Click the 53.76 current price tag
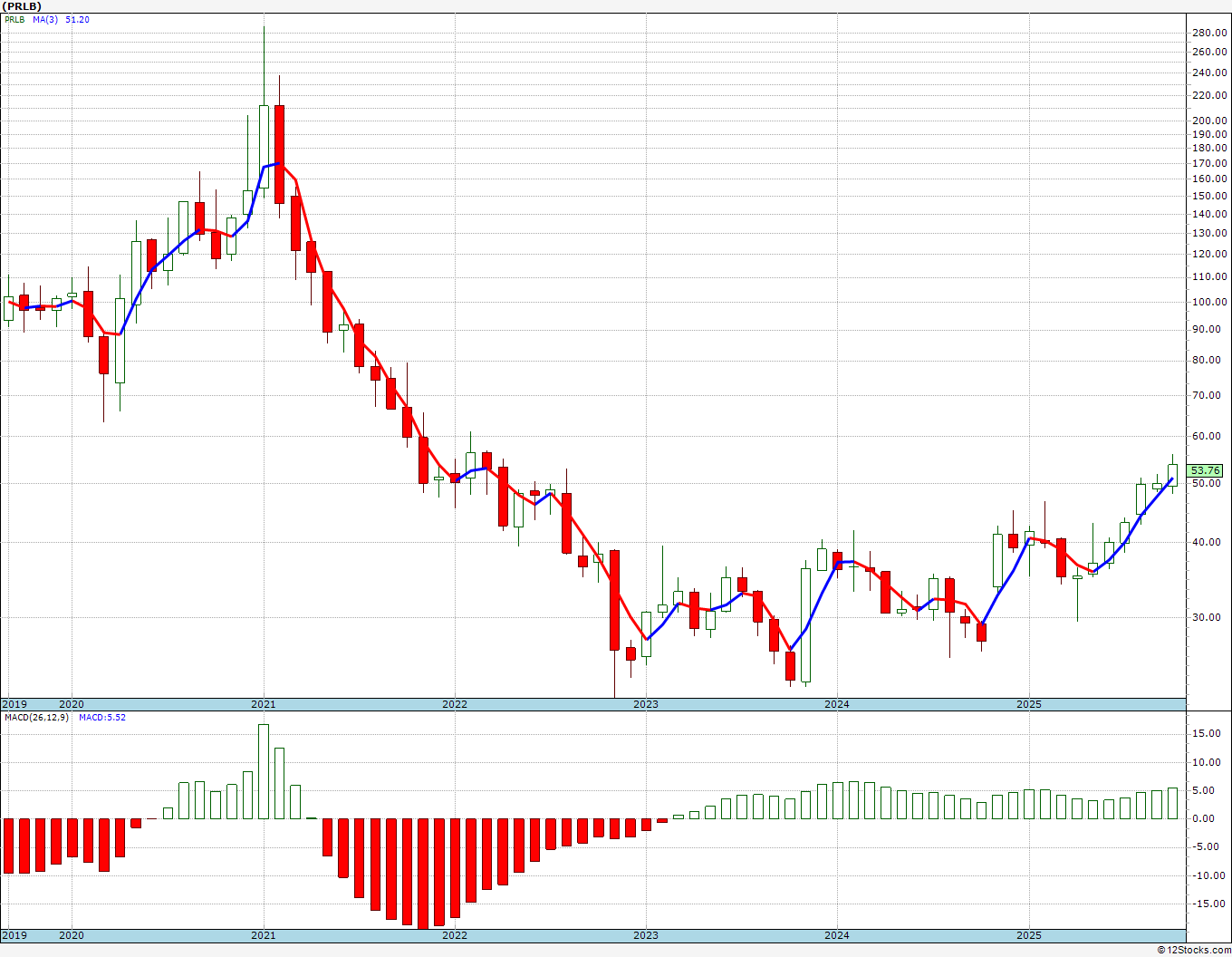The height and width of the screenshot is (957, 1232). (1206, 470)
